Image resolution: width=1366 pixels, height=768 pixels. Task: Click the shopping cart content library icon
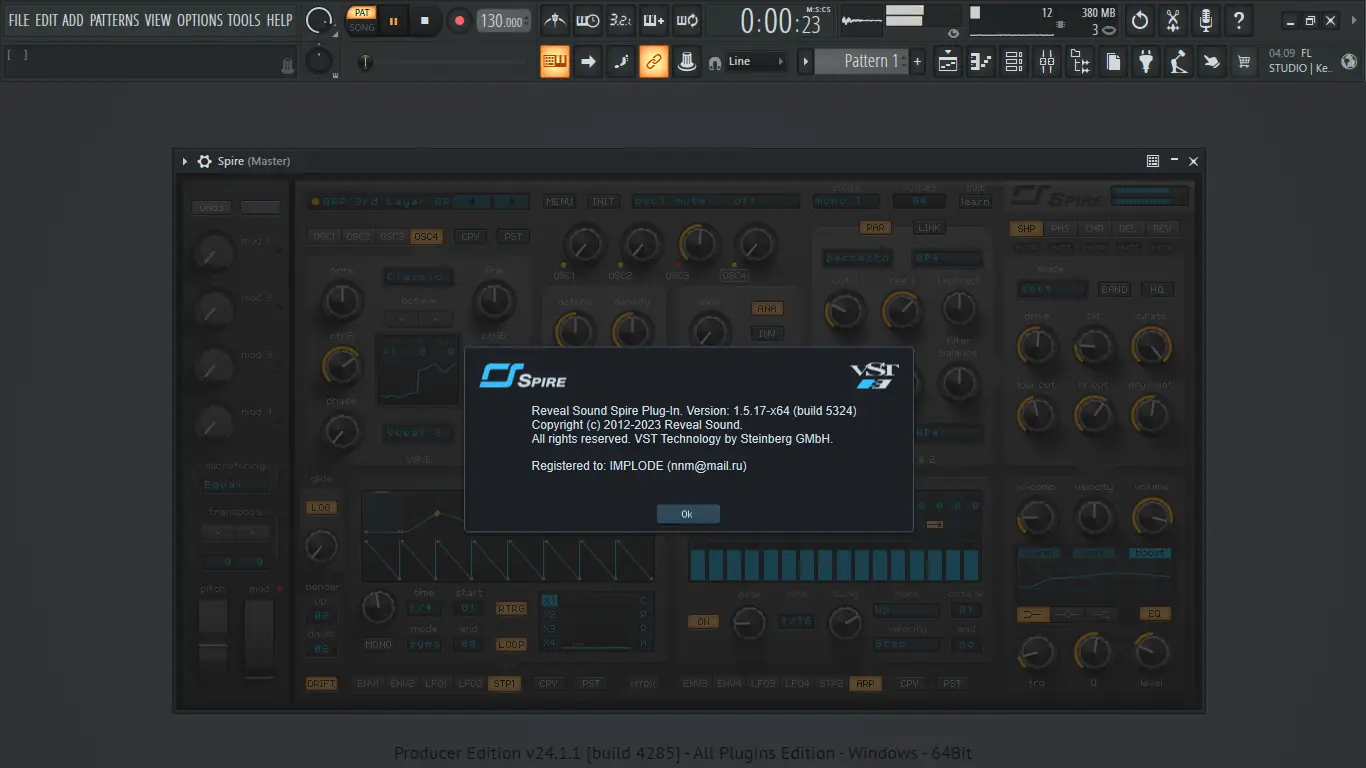(x=1244, y=61)
